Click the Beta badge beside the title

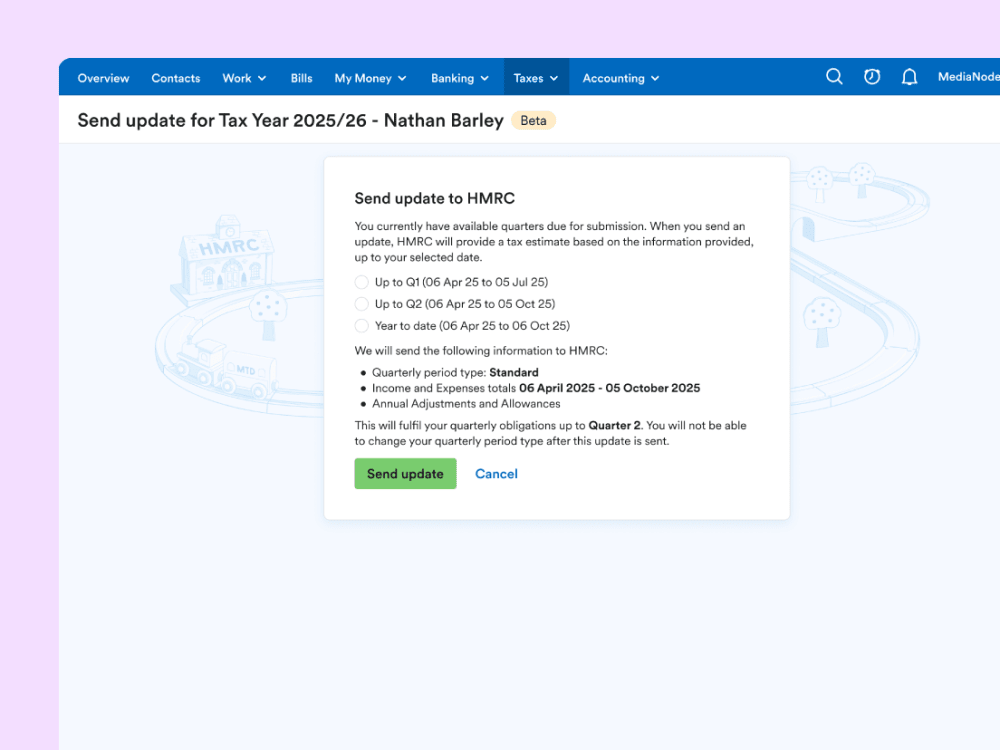pyautogui.click(x=533, y=121)
